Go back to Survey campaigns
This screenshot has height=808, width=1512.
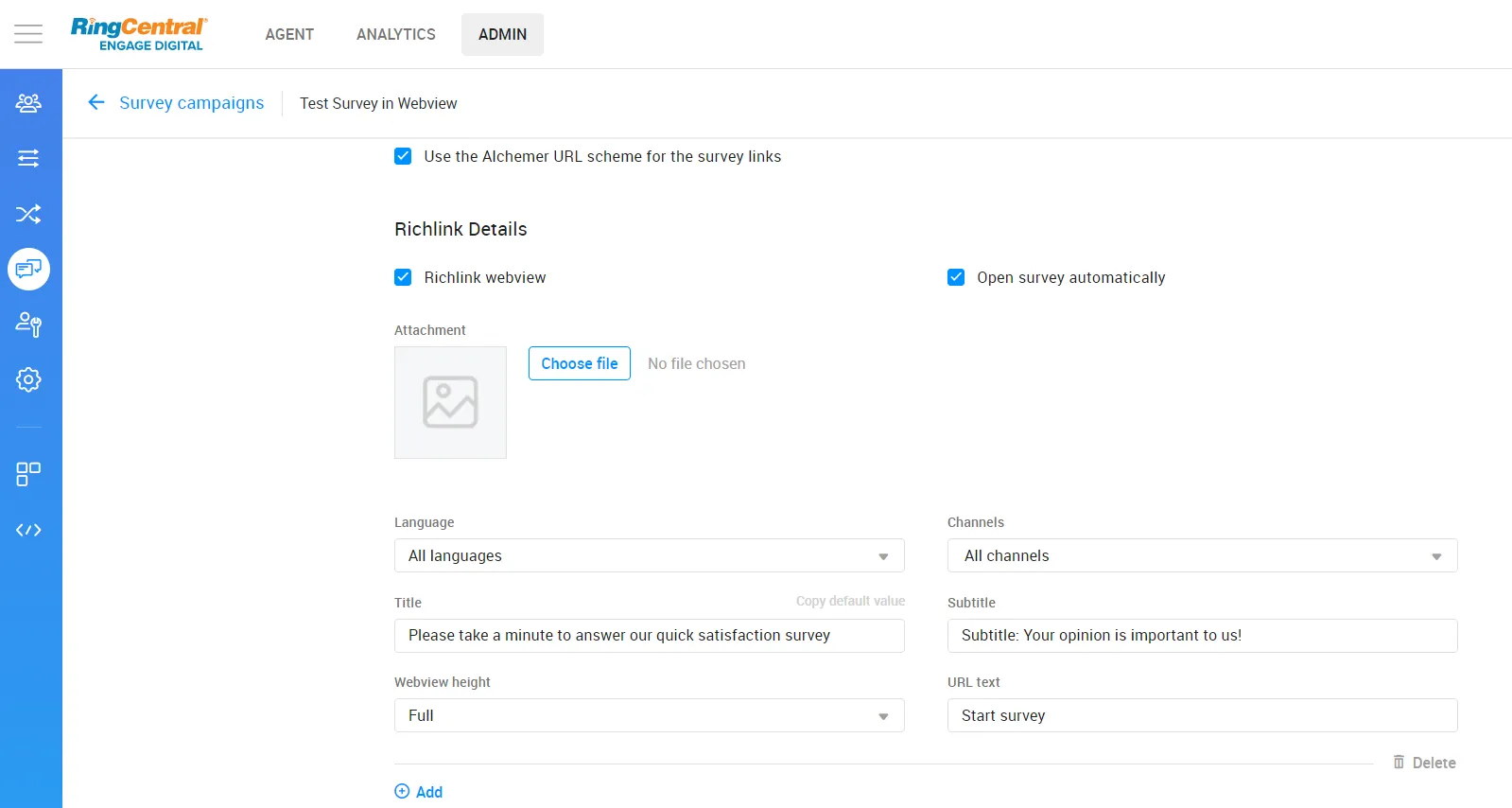point(190,103)
